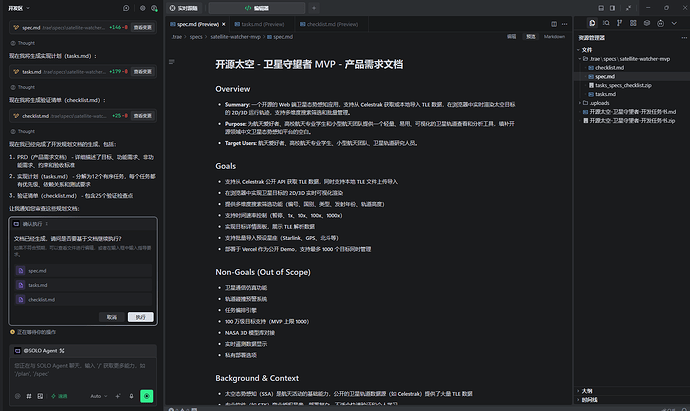Image resolution: width=690 pixels, height=411 pixels.
Task: Switch to Edit mode toggle
Action: pyautogui.click(x=511, y=37)
